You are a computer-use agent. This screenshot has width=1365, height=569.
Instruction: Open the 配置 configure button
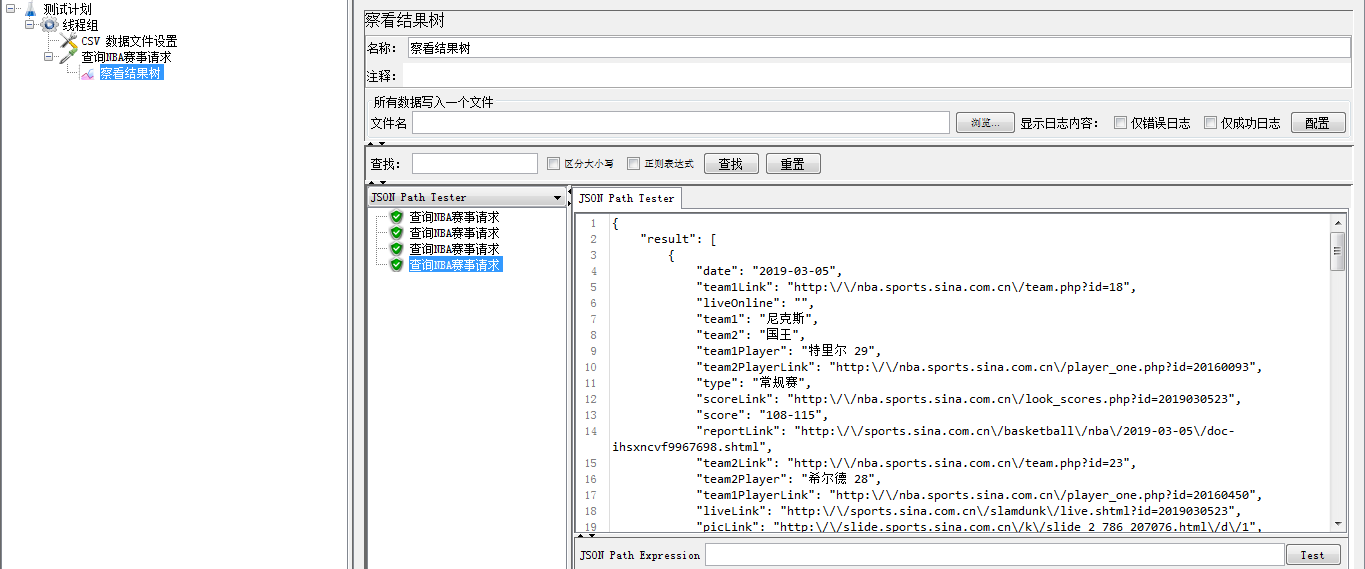tap(1317, 123)
